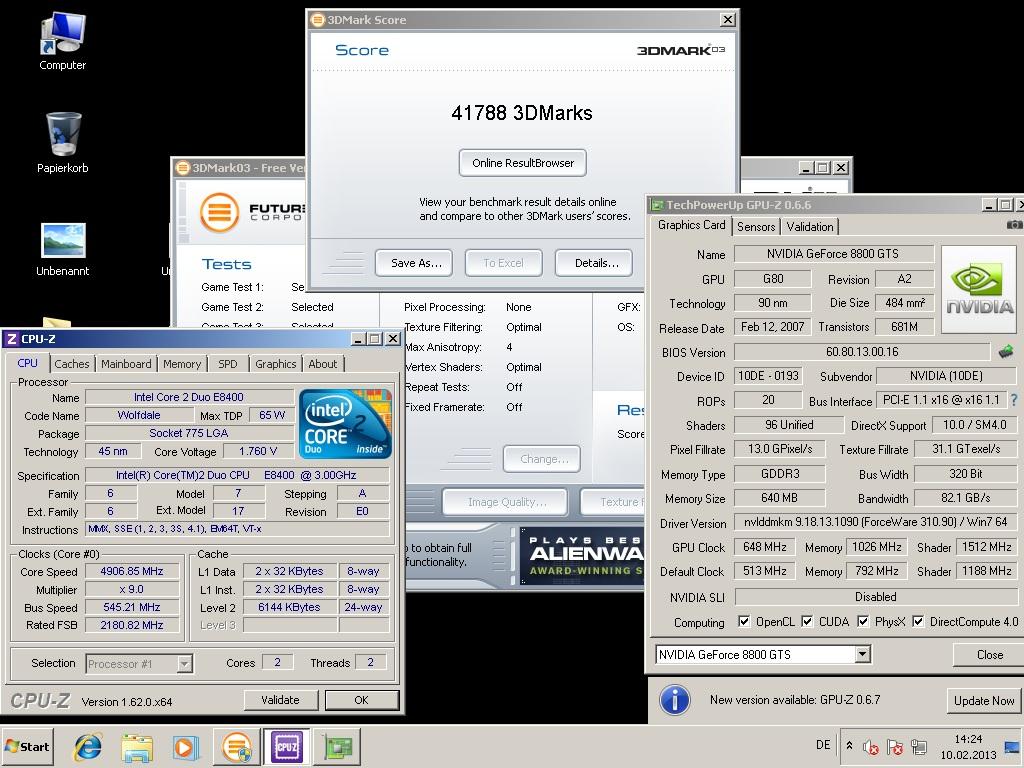Switch to the About tab in CPU-Z

click(323, 364)
